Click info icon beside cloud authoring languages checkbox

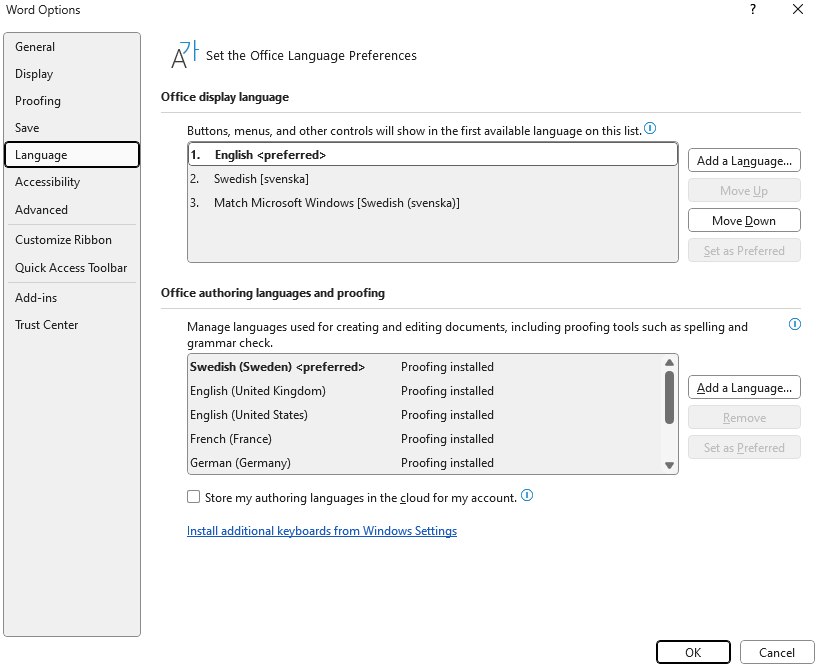point(527,495)
